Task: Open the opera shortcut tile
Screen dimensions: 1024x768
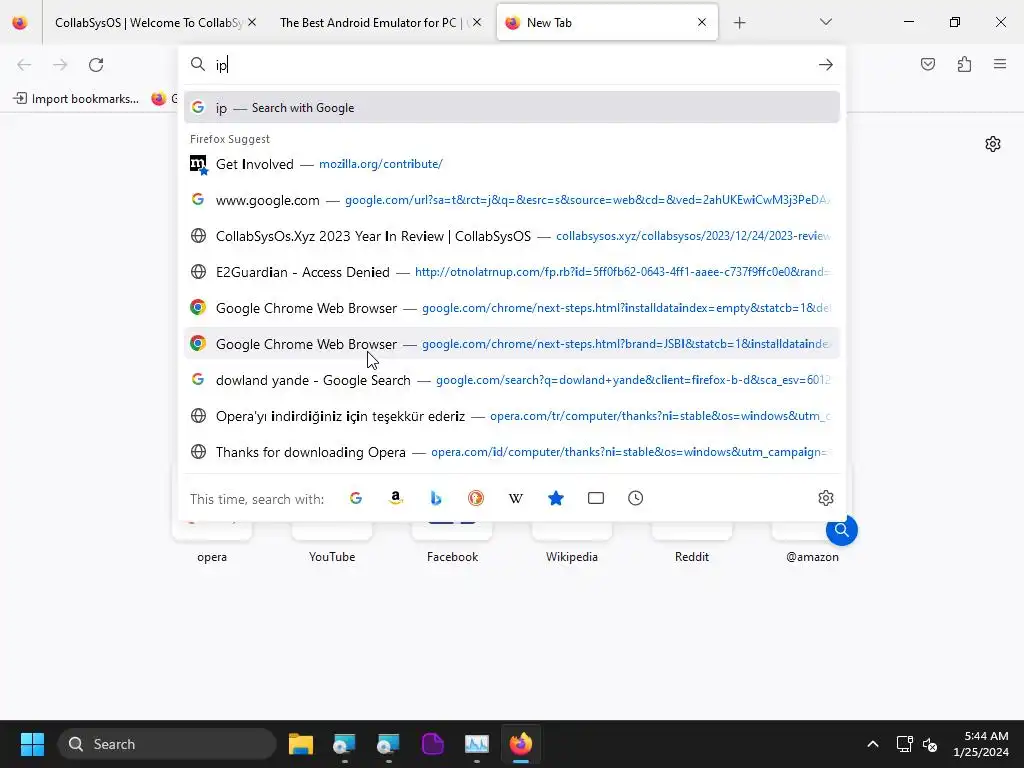Action: click(212, 541)
